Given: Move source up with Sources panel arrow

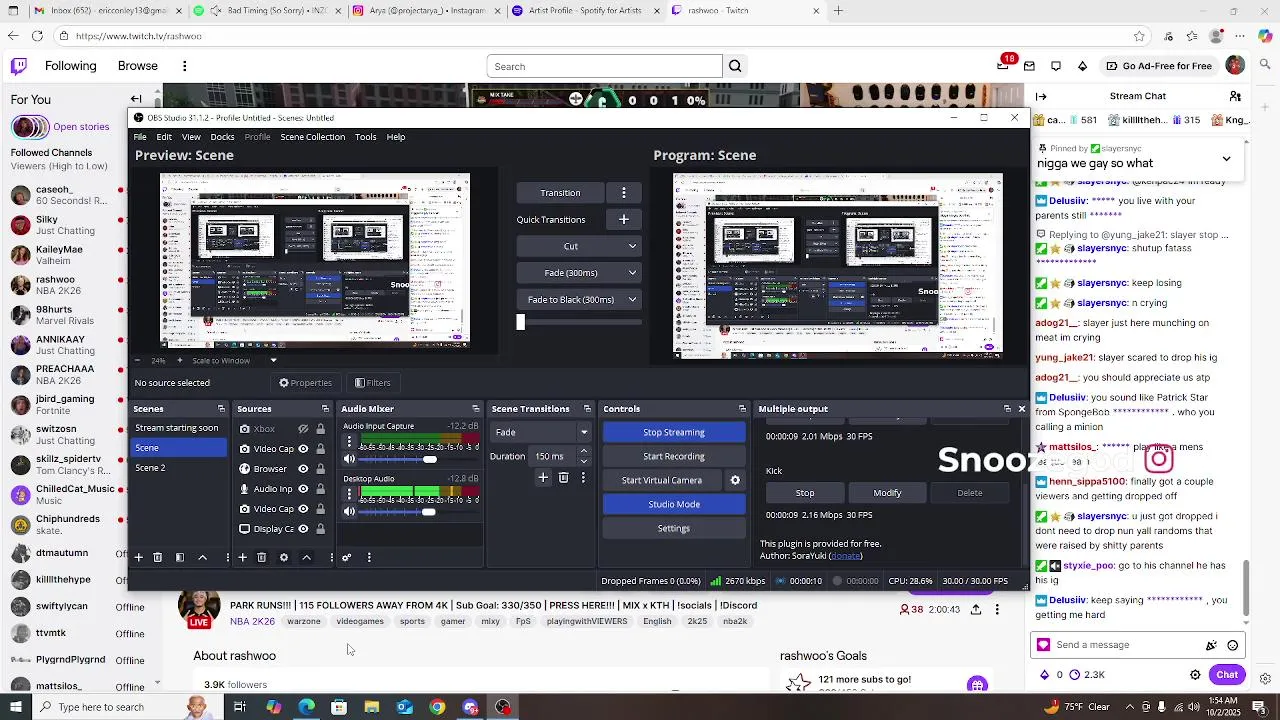Looking at the screenshot, I should [x=306, y=557].
